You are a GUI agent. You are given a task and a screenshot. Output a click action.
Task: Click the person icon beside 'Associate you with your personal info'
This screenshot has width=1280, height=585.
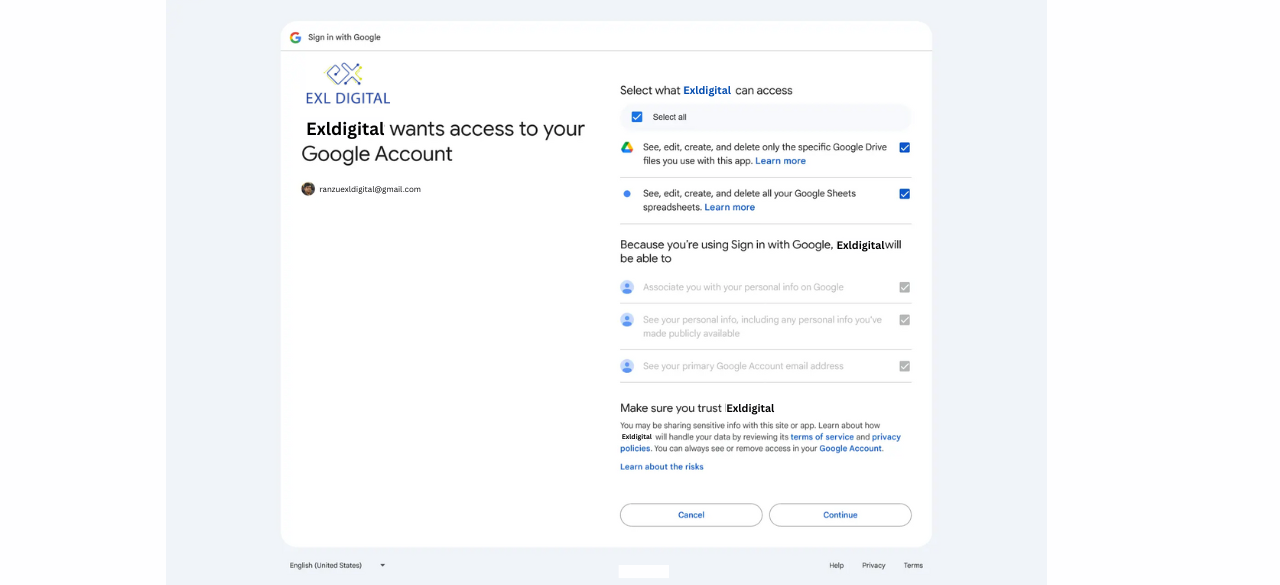[627, 287]
